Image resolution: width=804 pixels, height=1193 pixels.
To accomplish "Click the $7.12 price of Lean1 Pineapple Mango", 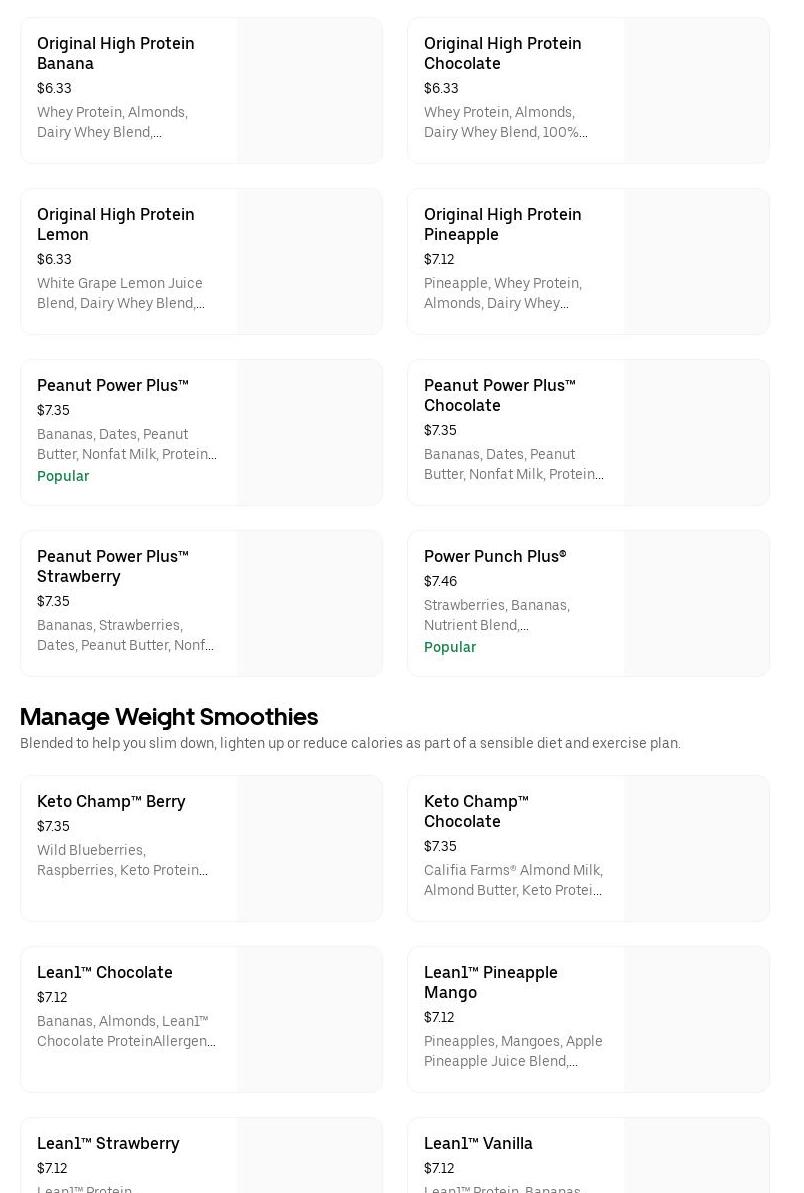I will [439, 1017].
